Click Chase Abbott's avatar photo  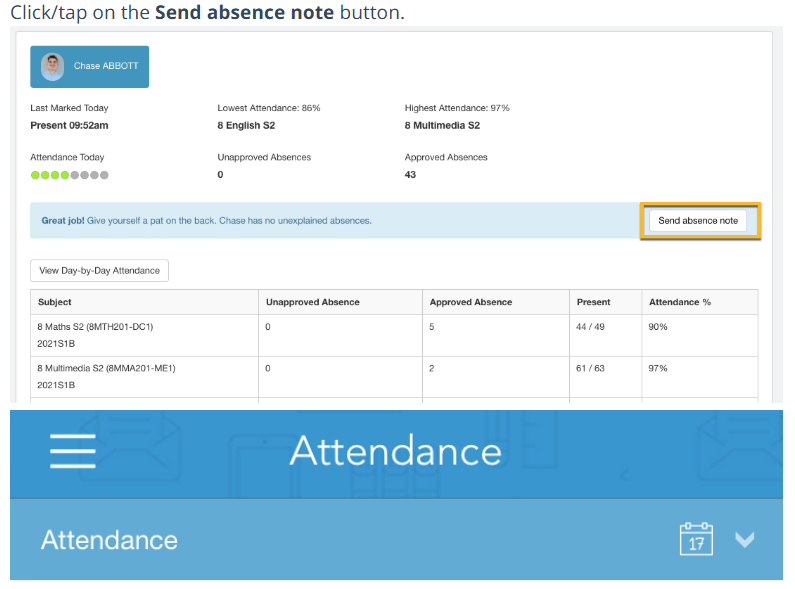pos(53,67)
